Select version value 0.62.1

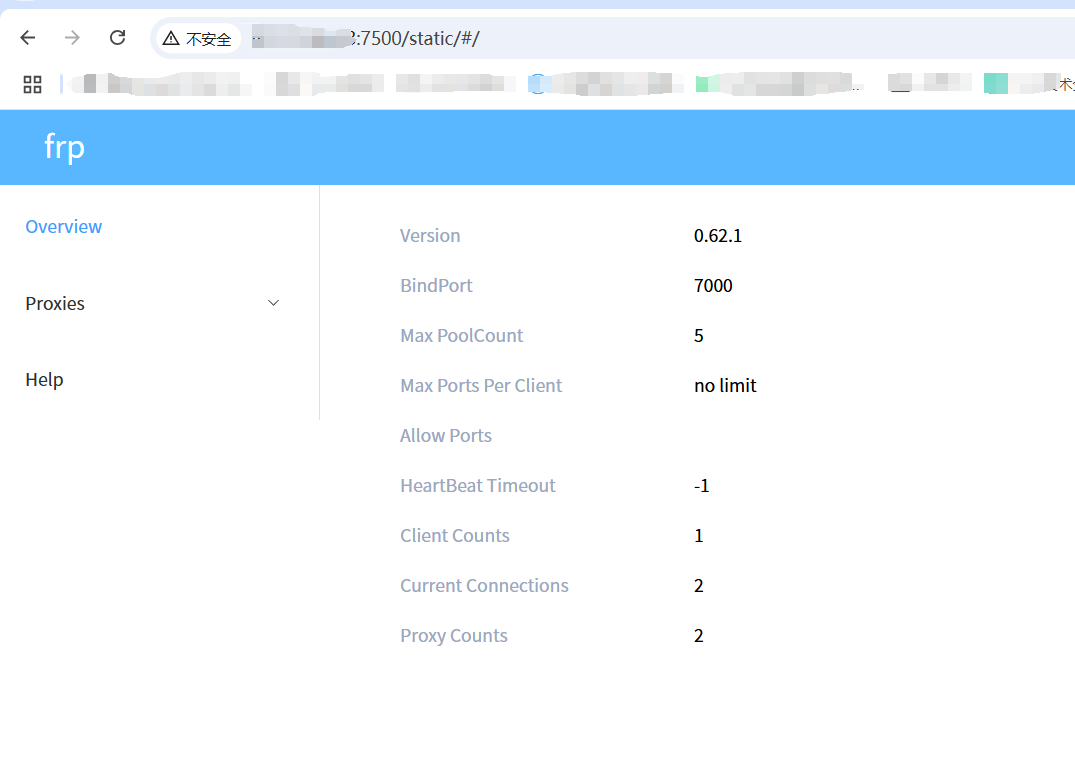click(718, 236)
